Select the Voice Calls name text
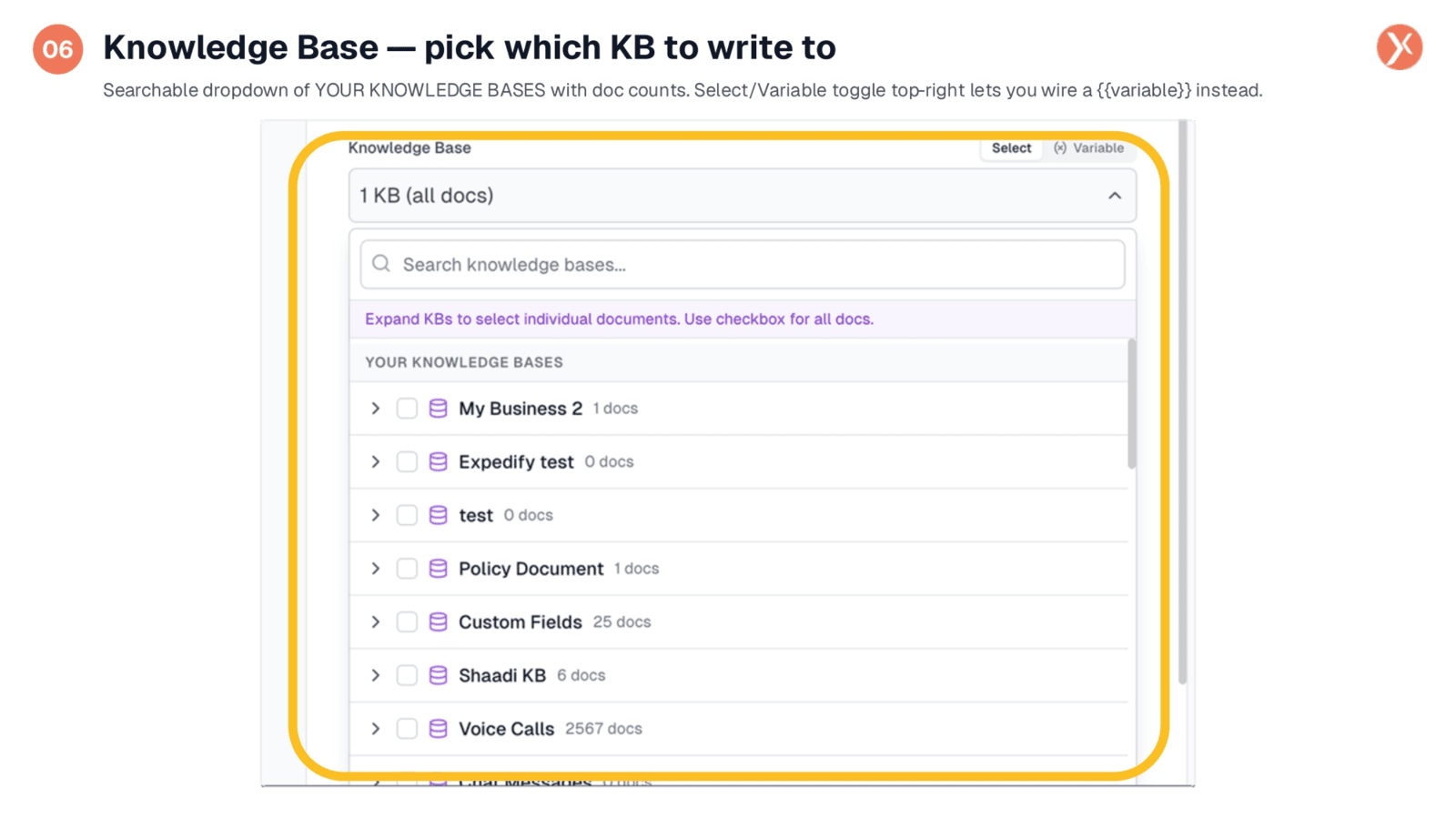 506,729
